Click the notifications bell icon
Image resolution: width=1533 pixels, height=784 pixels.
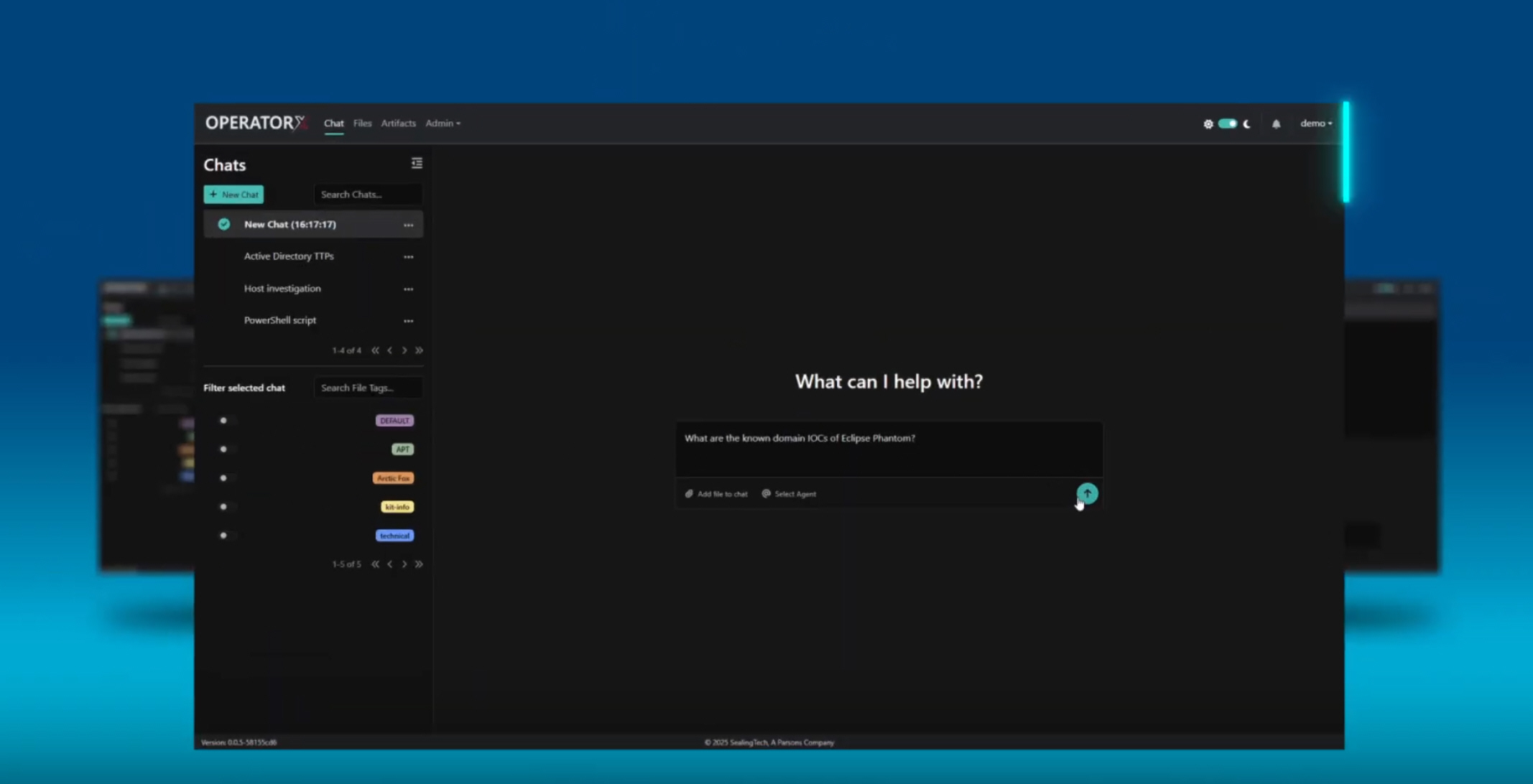coord(1276,123)
